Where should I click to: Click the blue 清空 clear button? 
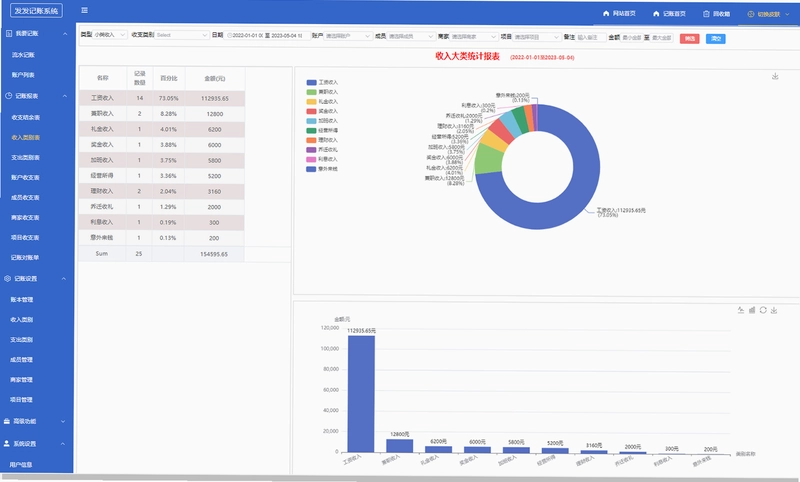coord(716,38)
